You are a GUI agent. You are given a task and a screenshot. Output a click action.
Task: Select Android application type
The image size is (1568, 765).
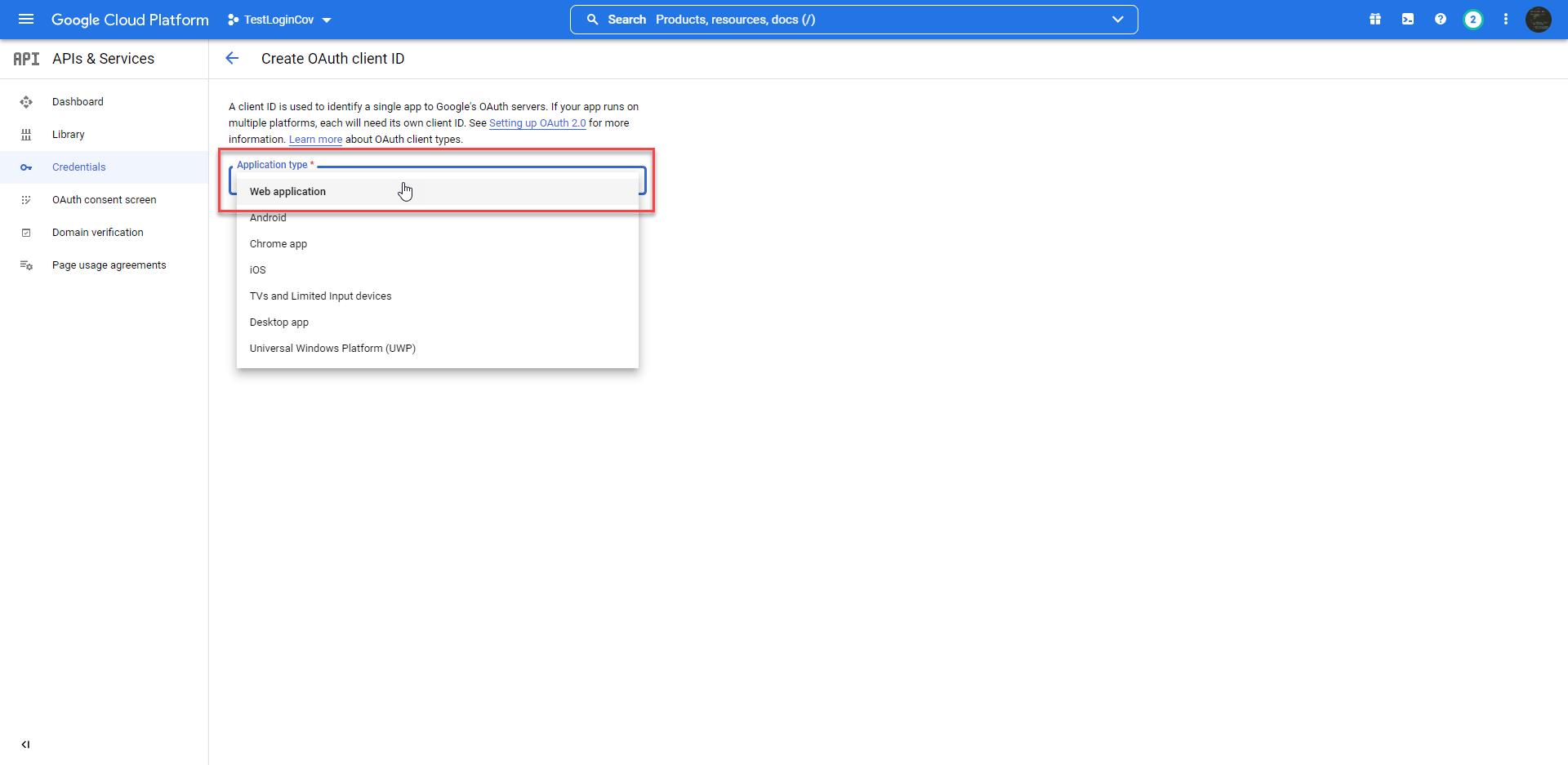(x=438, y=218)
